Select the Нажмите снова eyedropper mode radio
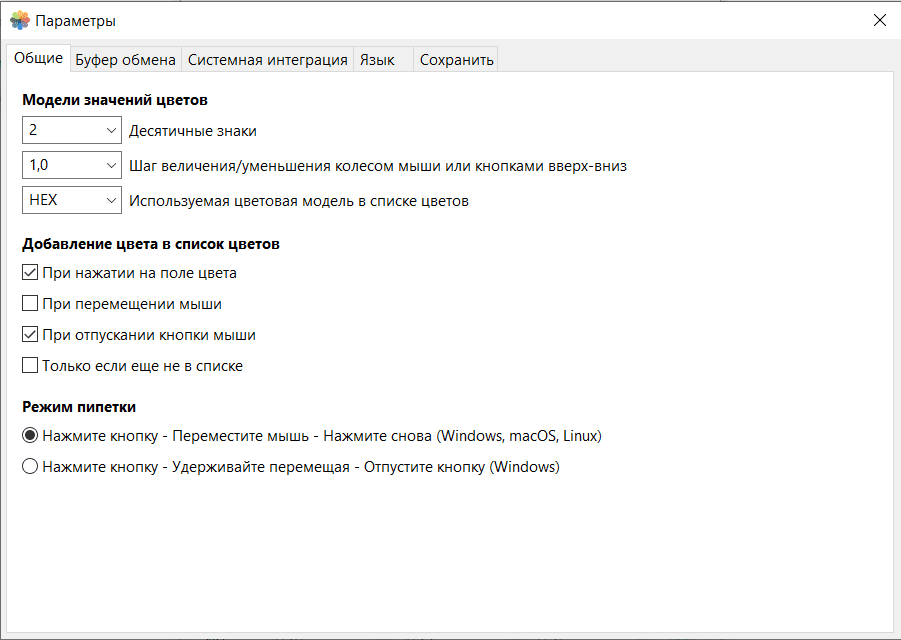This screenshot has width=901, height=640. coord(30,436)
